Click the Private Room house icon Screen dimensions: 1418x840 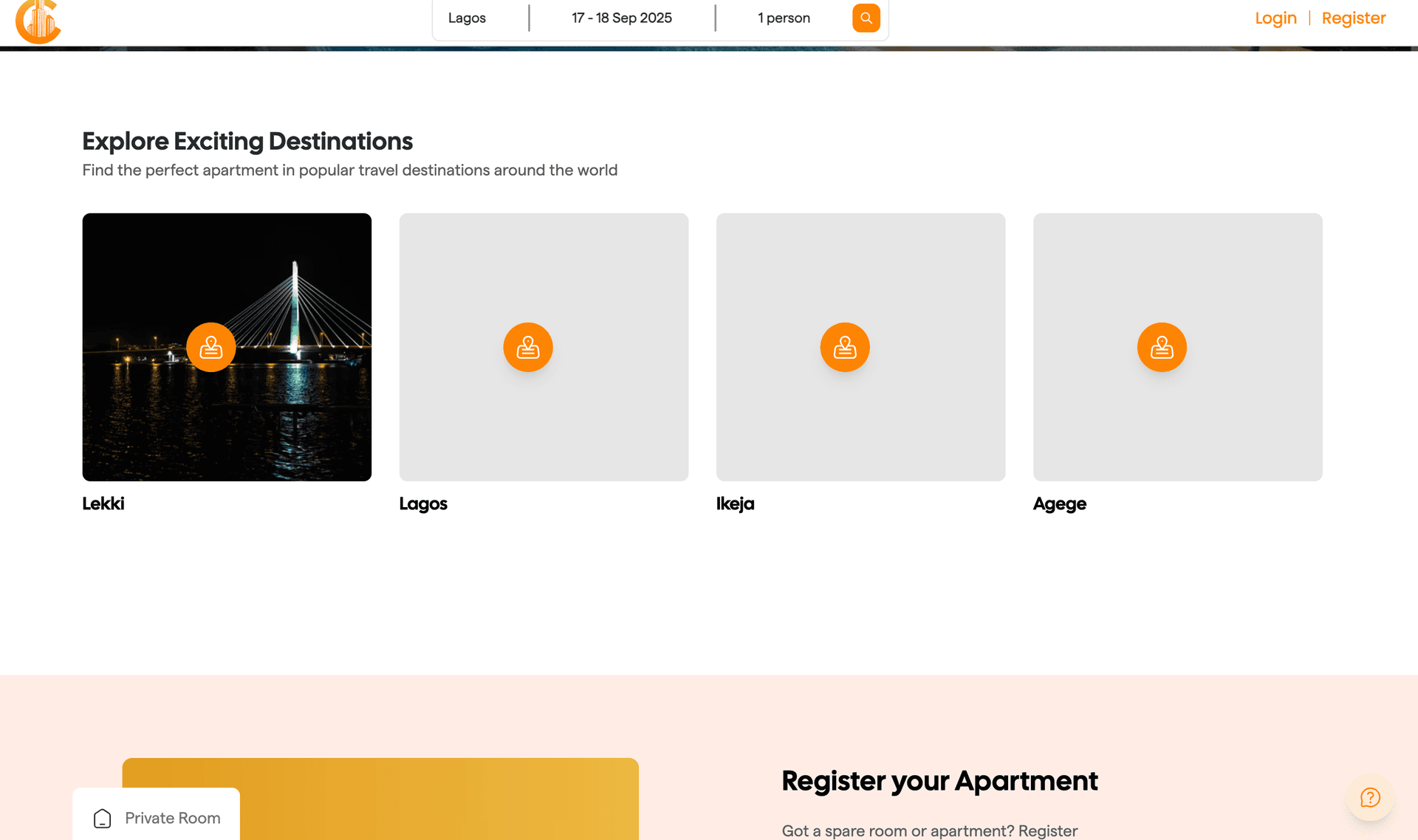(103, 818)
